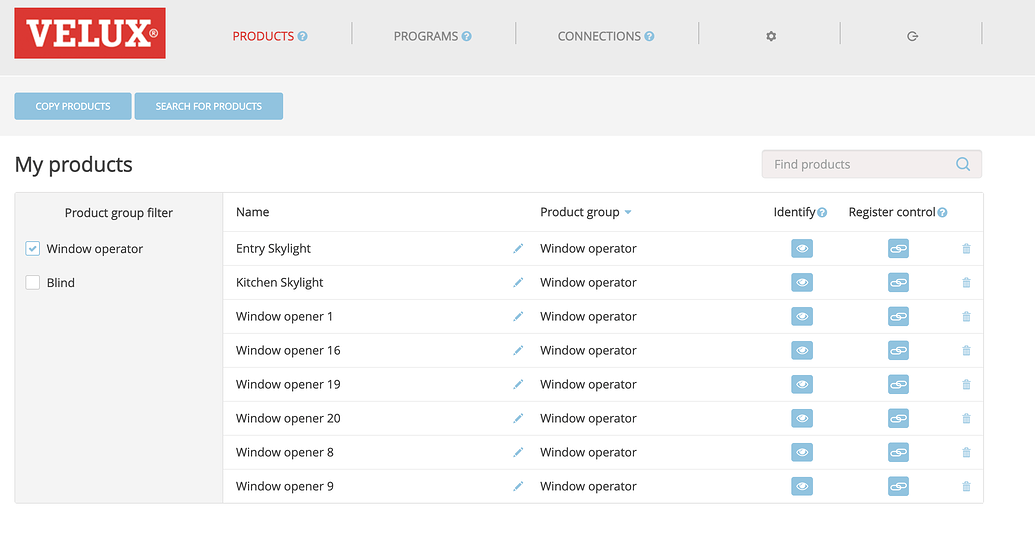This screenshot has height=540, width=1035.
Task: Click pencil icon for Window opener 16
Action: (518, 351)
